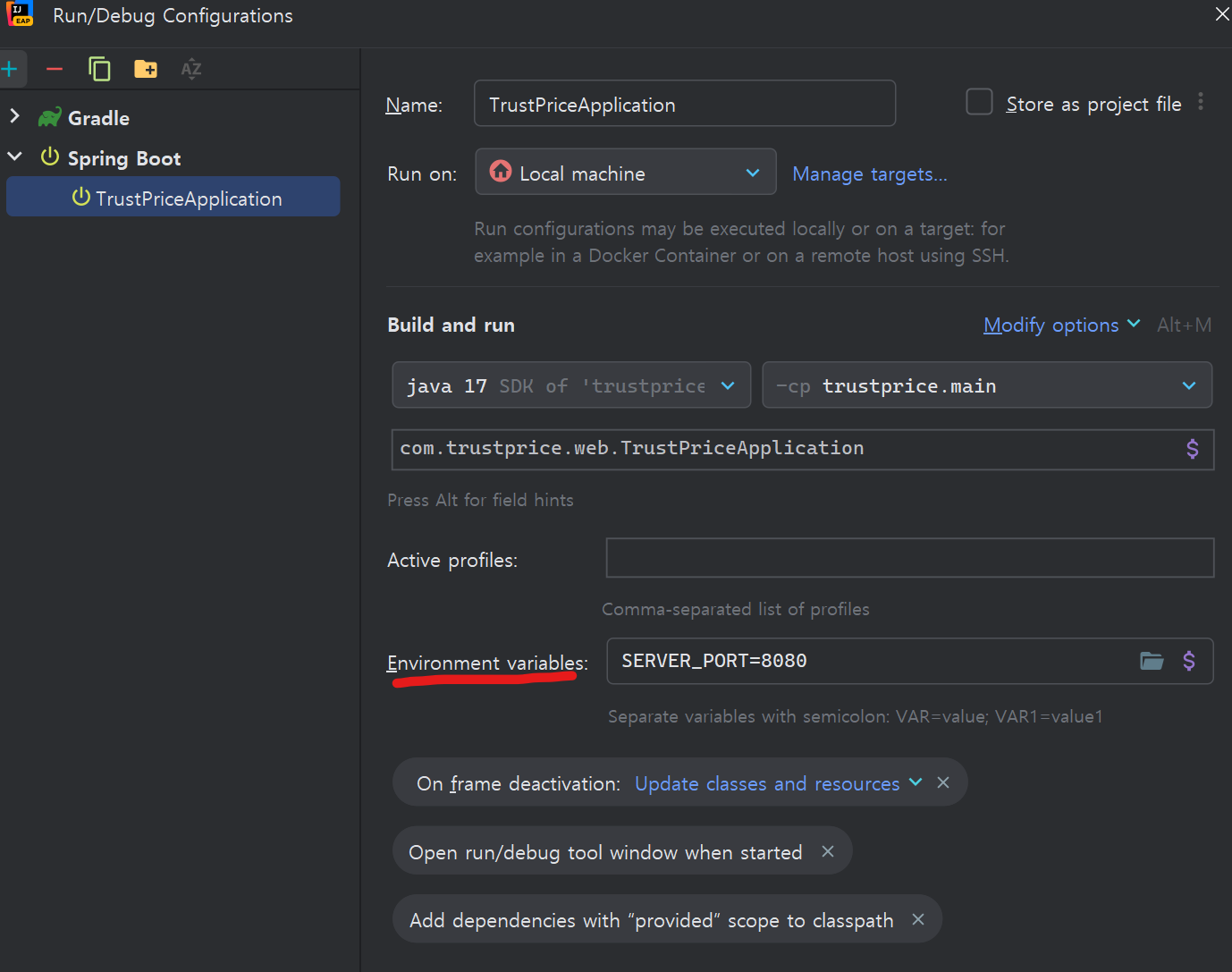Close the Run/Debug Configurations dialog
Viewport: 1232px width, 972px height.
[1221, 14]
